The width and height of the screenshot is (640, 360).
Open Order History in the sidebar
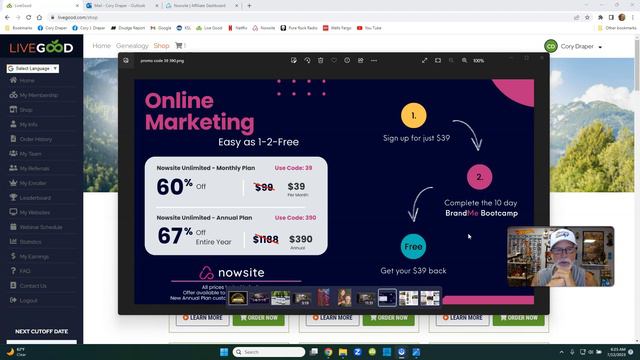tap(36, 139)
